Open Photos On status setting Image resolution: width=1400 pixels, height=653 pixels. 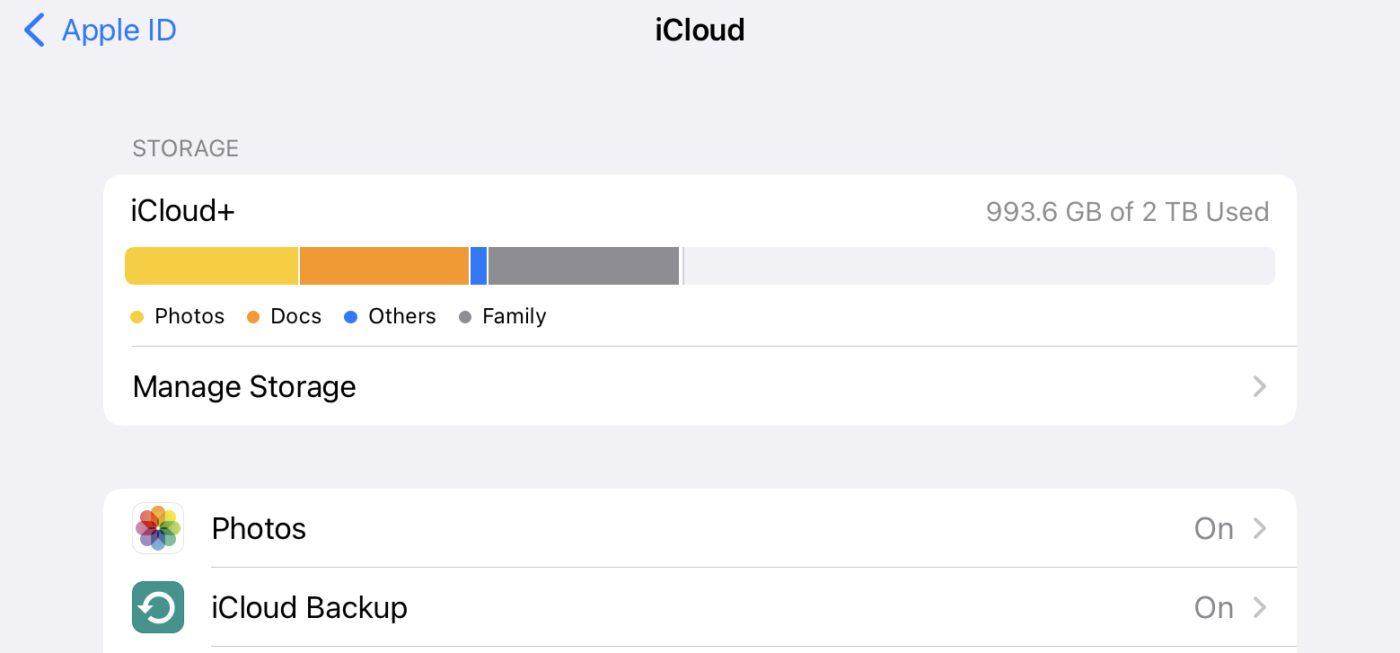[x=1213, y=528]
